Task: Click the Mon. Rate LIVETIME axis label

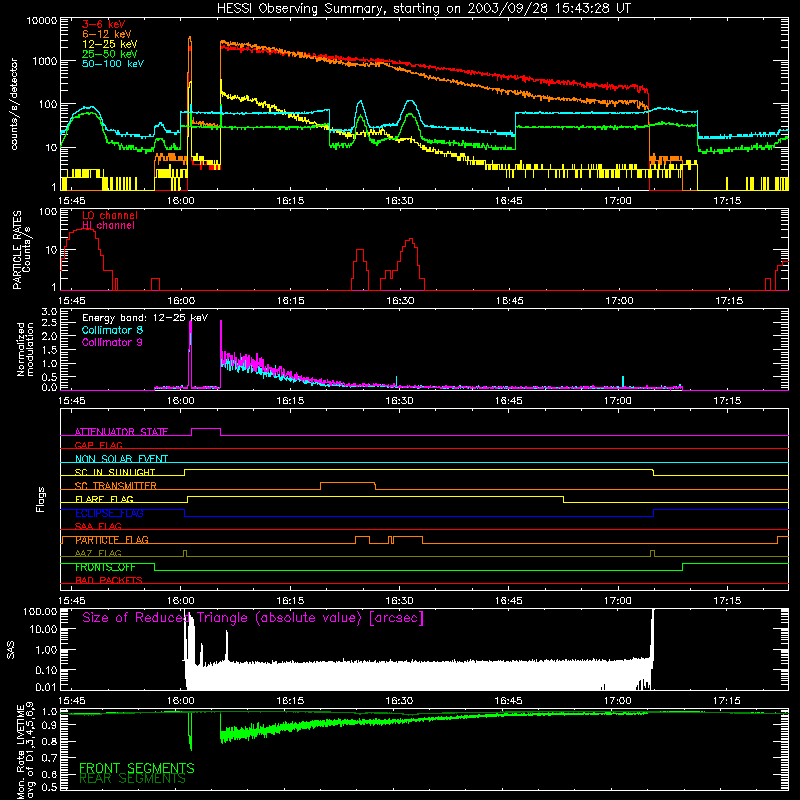Action: click(x=26, y=752)
